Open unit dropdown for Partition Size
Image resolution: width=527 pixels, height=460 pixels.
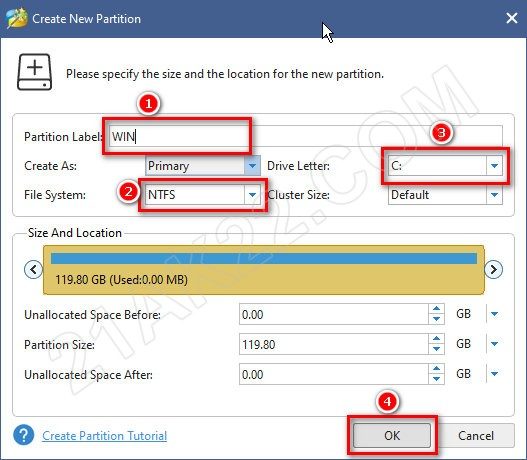click(x=494, y=344)
